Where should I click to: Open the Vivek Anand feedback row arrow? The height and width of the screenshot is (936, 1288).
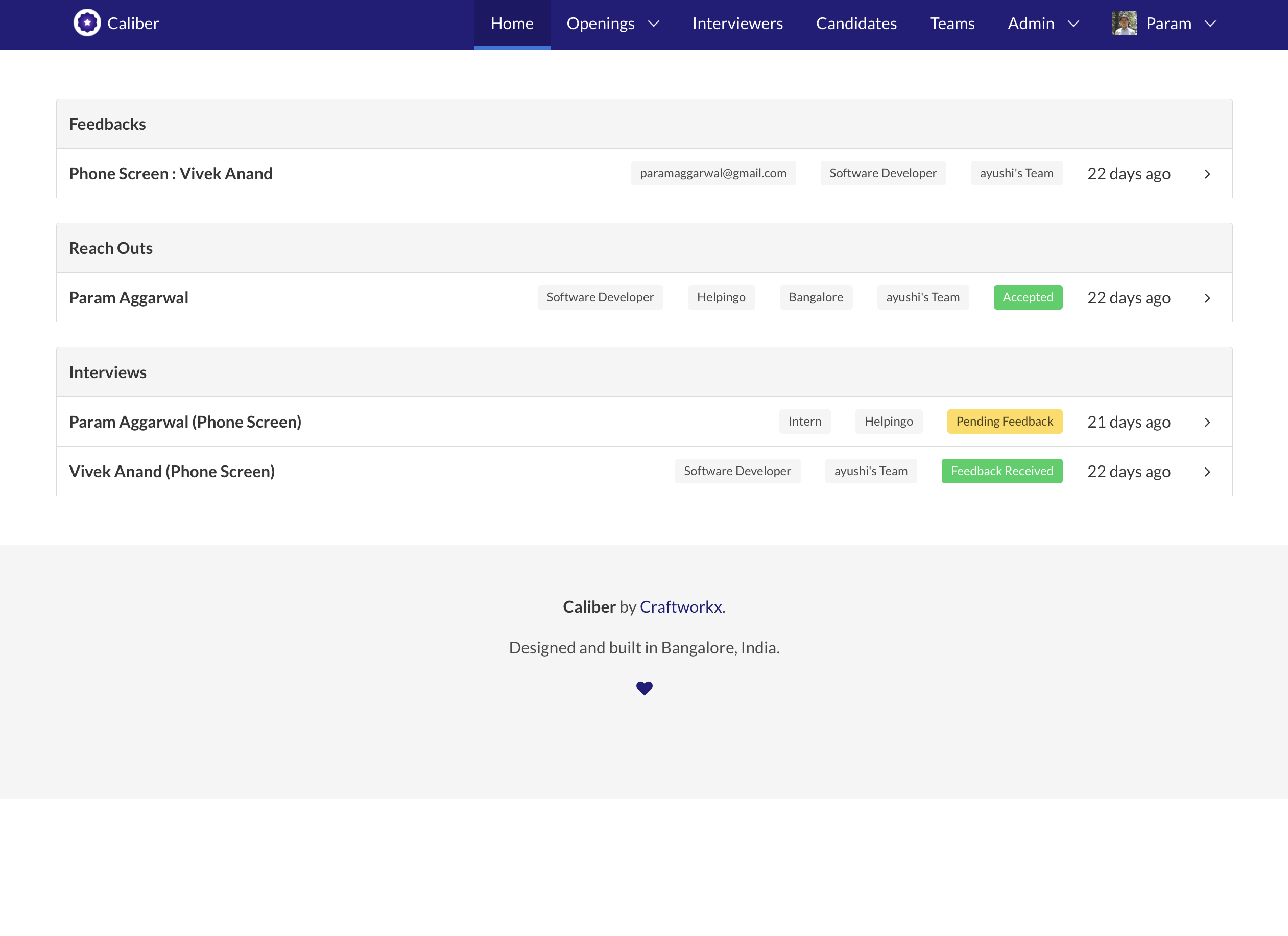tap(1207, 174)
